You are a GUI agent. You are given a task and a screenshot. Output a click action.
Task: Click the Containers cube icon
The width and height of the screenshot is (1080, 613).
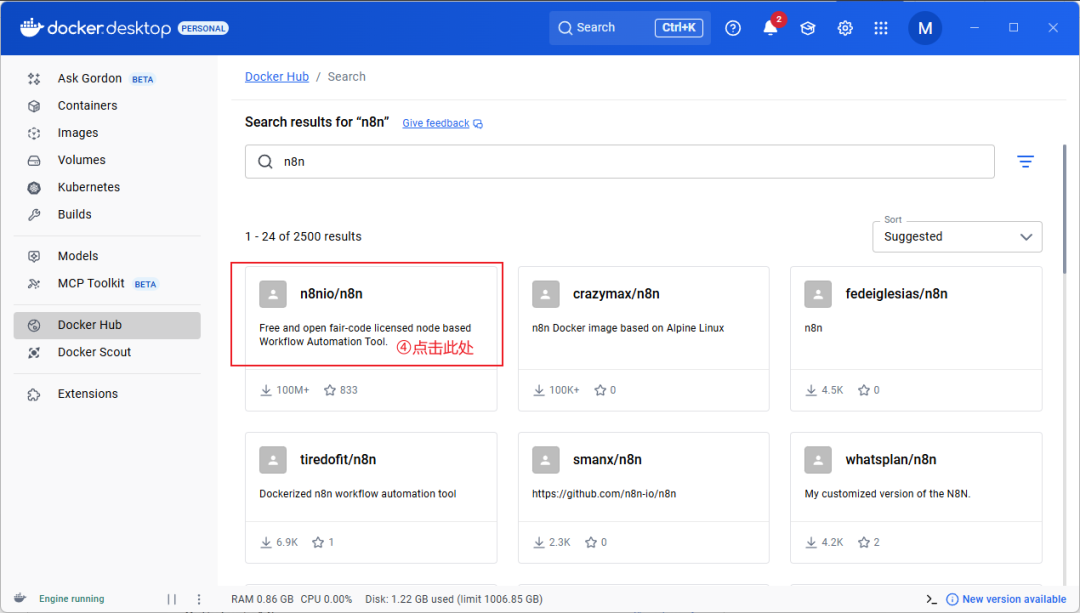34,106
